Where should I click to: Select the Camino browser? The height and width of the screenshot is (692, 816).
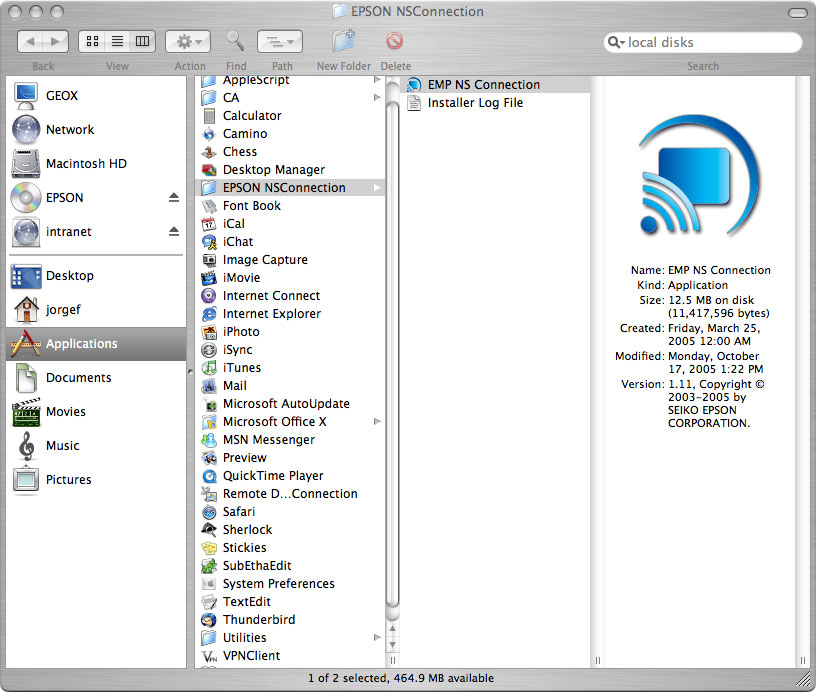click(290, 134)
